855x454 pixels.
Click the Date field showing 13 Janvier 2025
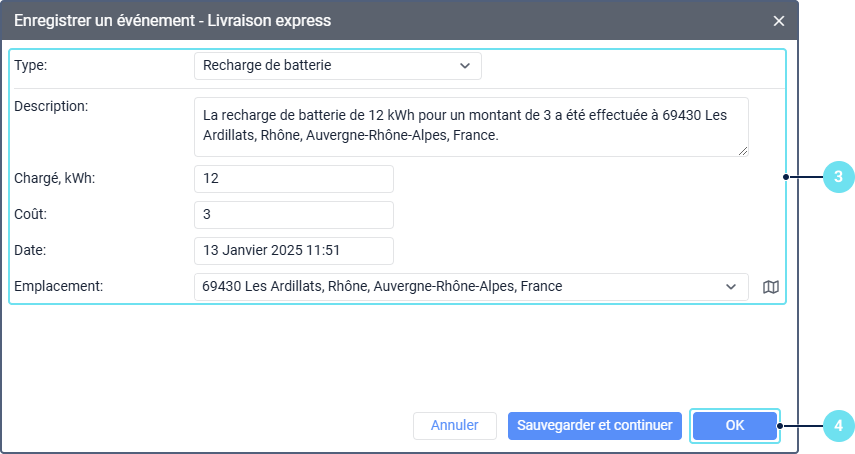click(293, 251)
